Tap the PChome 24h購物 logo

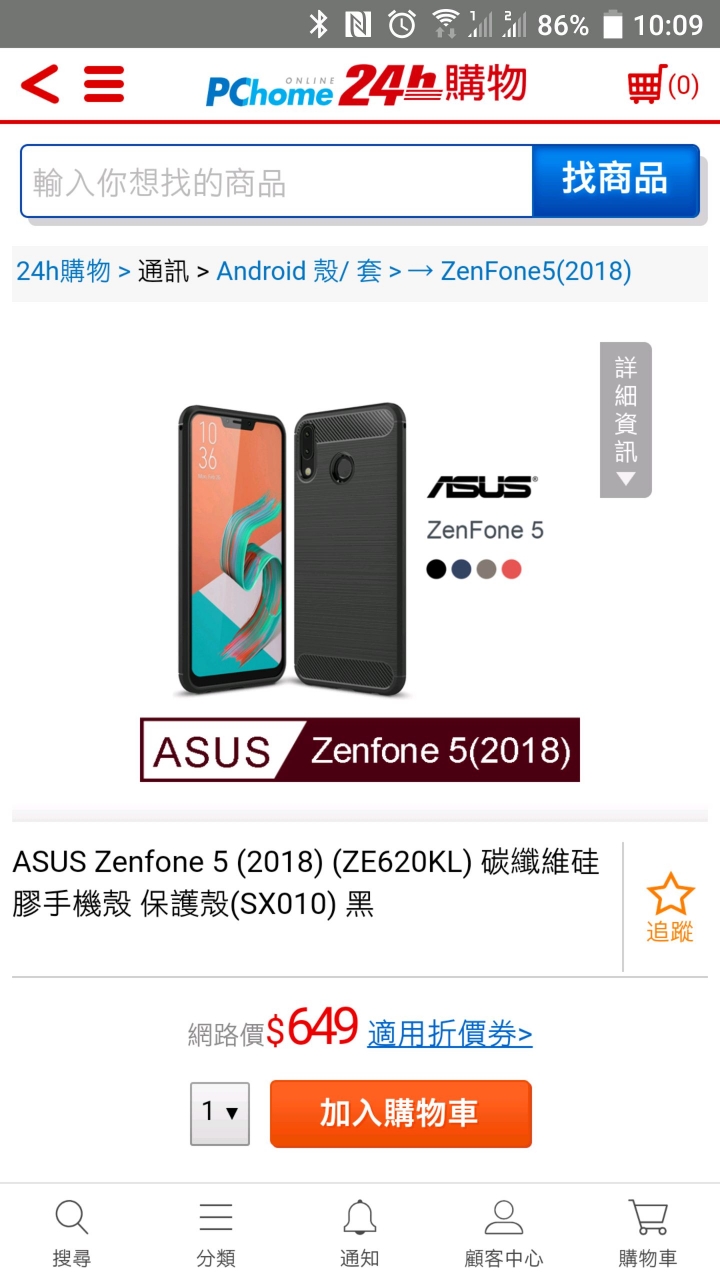click(x=366, y=85)
